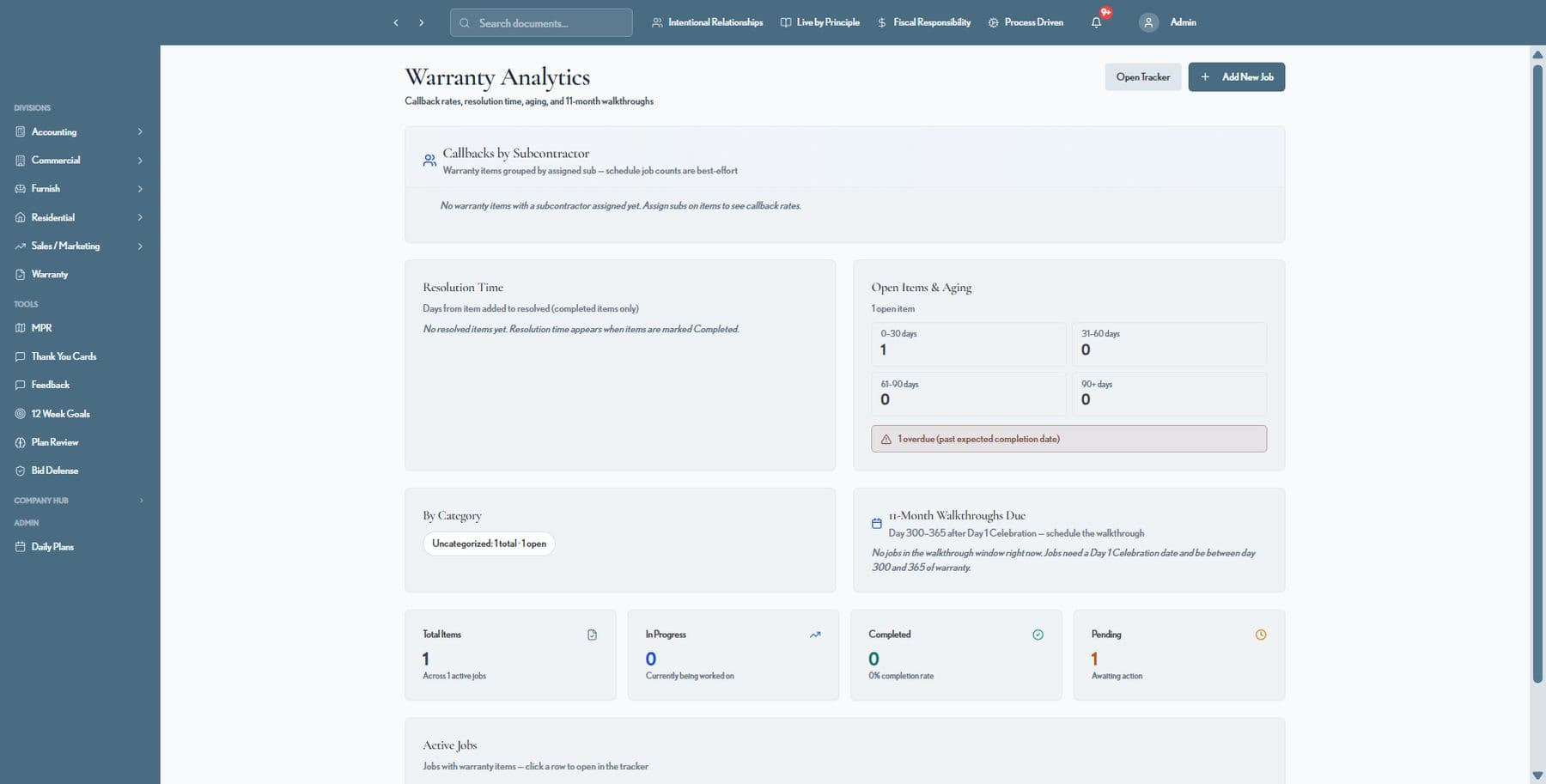
Task: Expand the Sales / Marketing chevron
Action: point(140,246)
